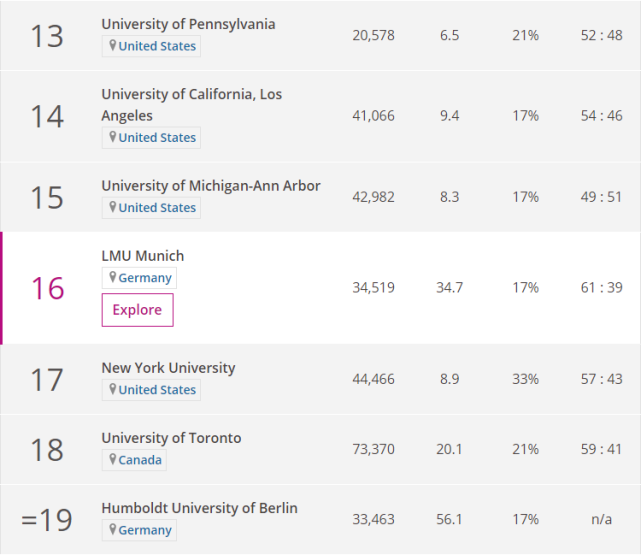Viewport: 641px width, 555px height.
Task: Click United States tag under New York University
Action: coord(157,390)
